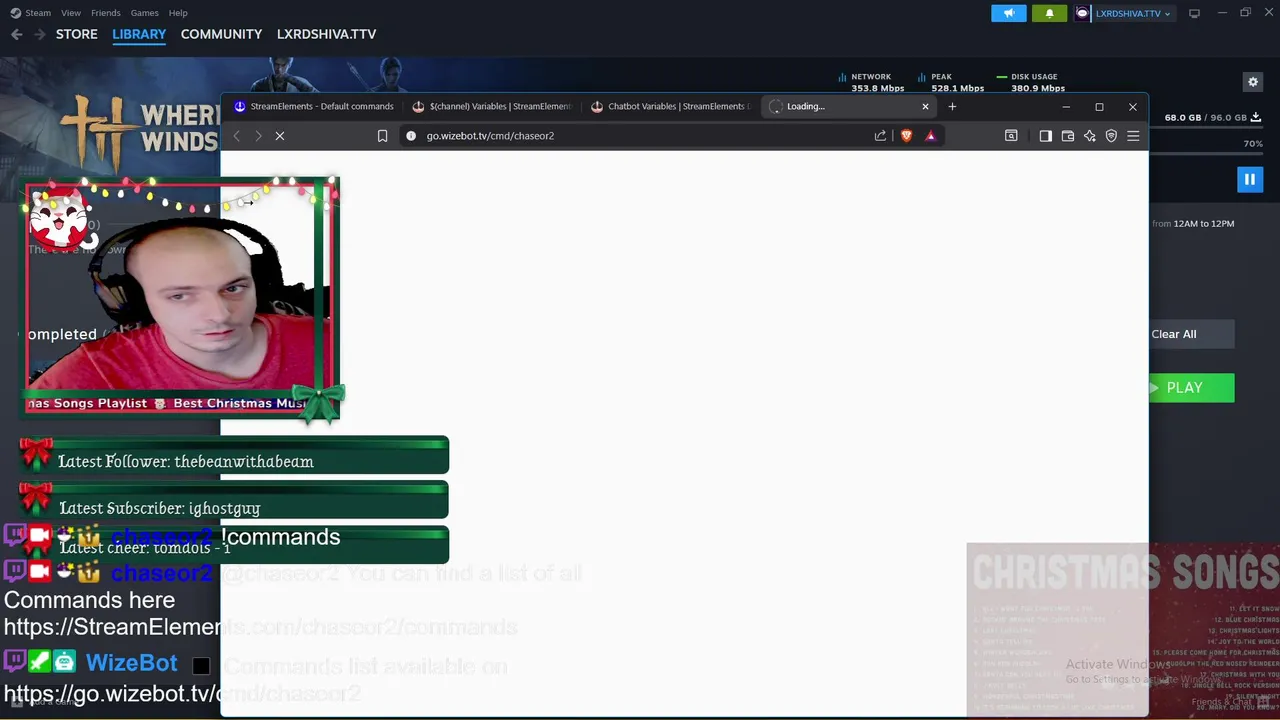
Task: Switch to StreamElements Default commands tab
Action: coord(313,106)
